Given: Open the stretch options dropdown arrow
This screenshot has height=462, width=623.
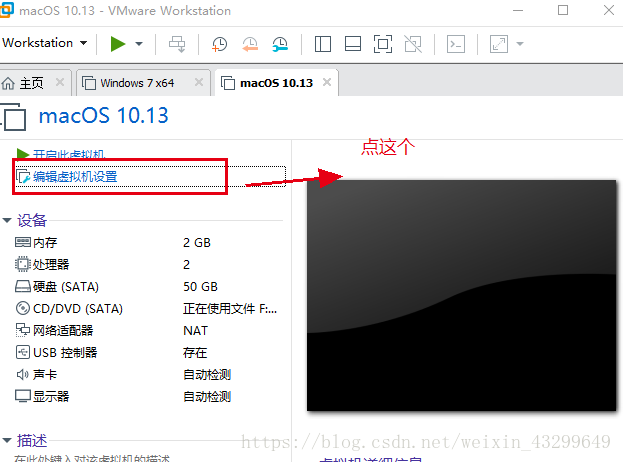Looking at the screenshot, I should click(x=520, y=44).
